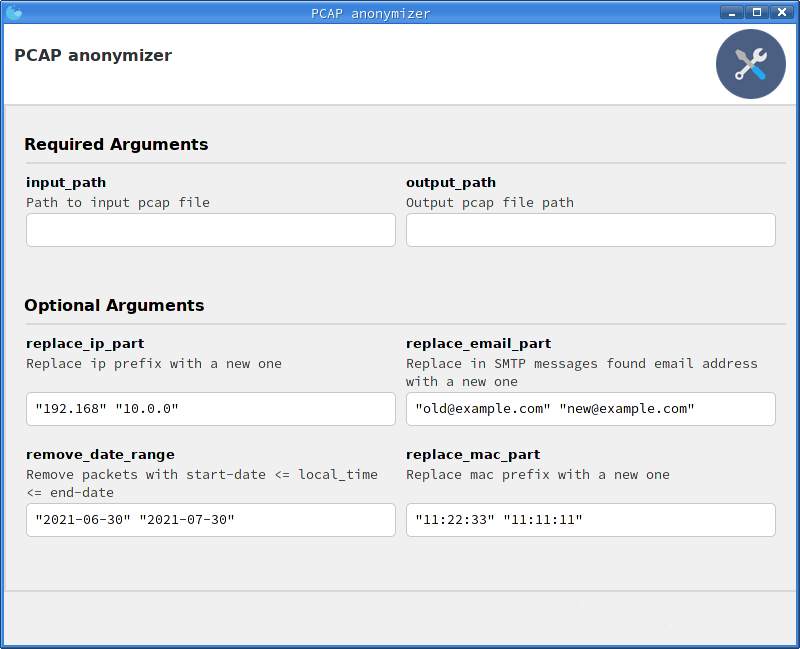800x649 pixels.
Task: Click the bold replace_ip_part label
Action: point(85,343)
